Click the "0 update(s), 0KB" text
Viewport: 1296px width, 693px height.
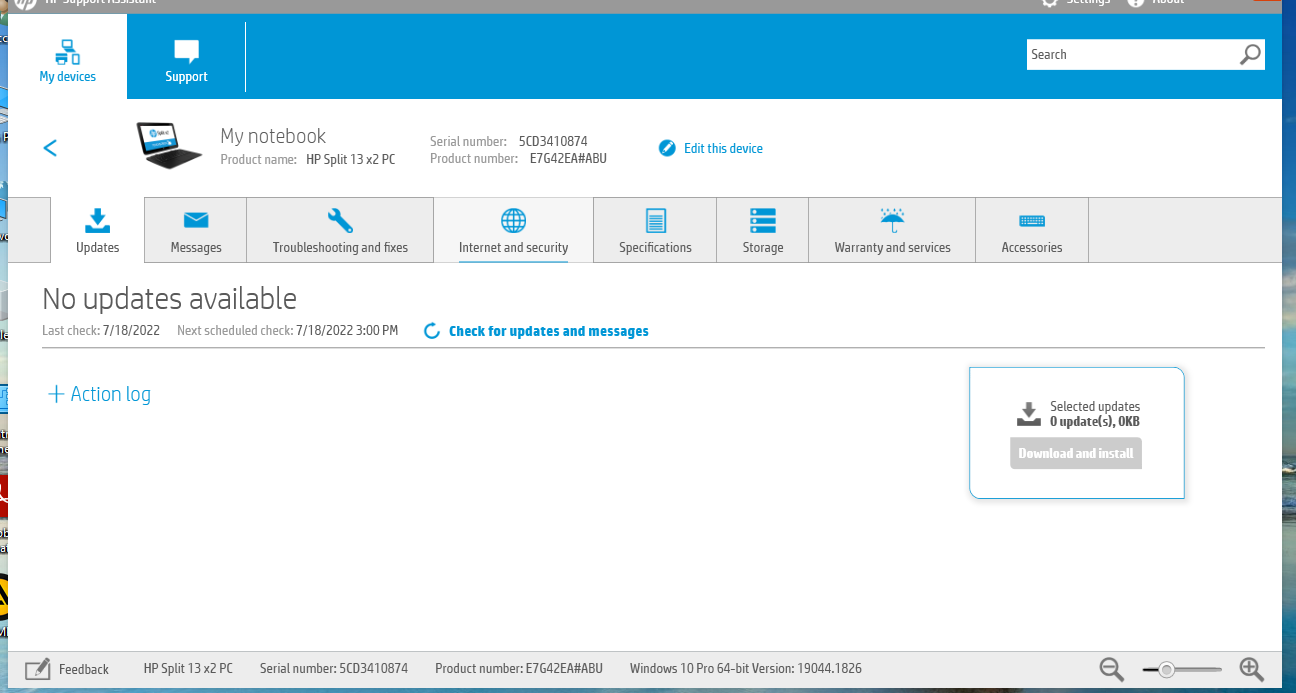pos(1095,422)
